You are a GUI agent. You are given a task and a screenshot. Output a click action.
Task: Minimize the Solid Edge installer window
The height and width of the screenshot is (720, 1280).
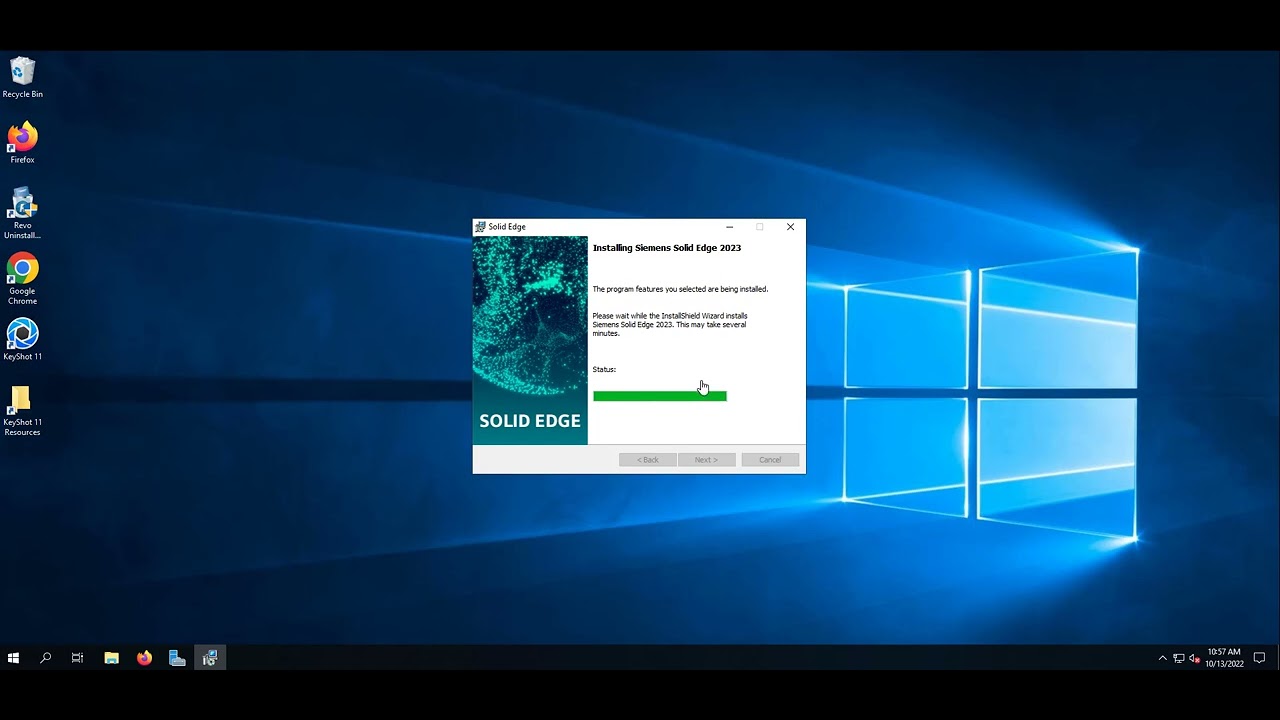(x=729, y=227)
